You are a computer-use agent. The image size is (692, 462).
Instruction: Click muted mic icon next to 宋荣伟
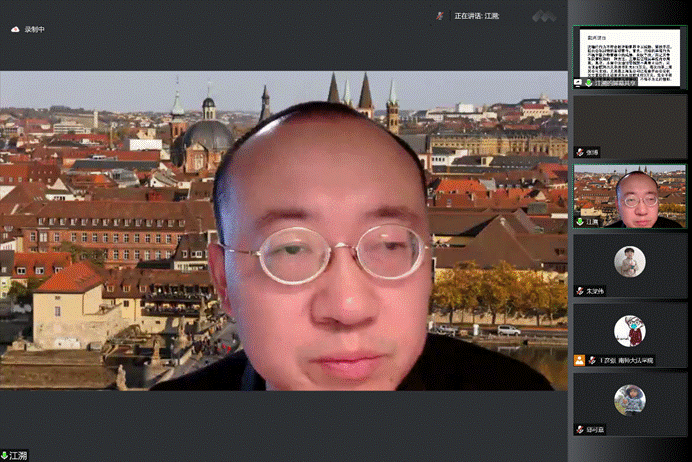pyautogui.click(x=580, y=290)
